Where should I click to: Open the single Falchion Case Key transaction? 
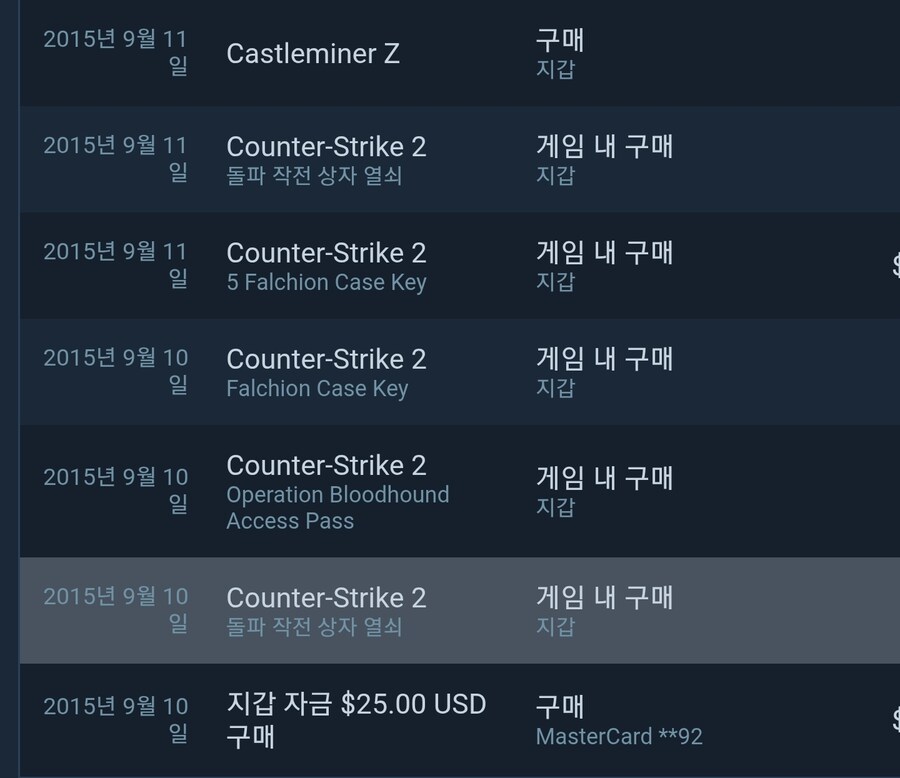tap(460, 371)
